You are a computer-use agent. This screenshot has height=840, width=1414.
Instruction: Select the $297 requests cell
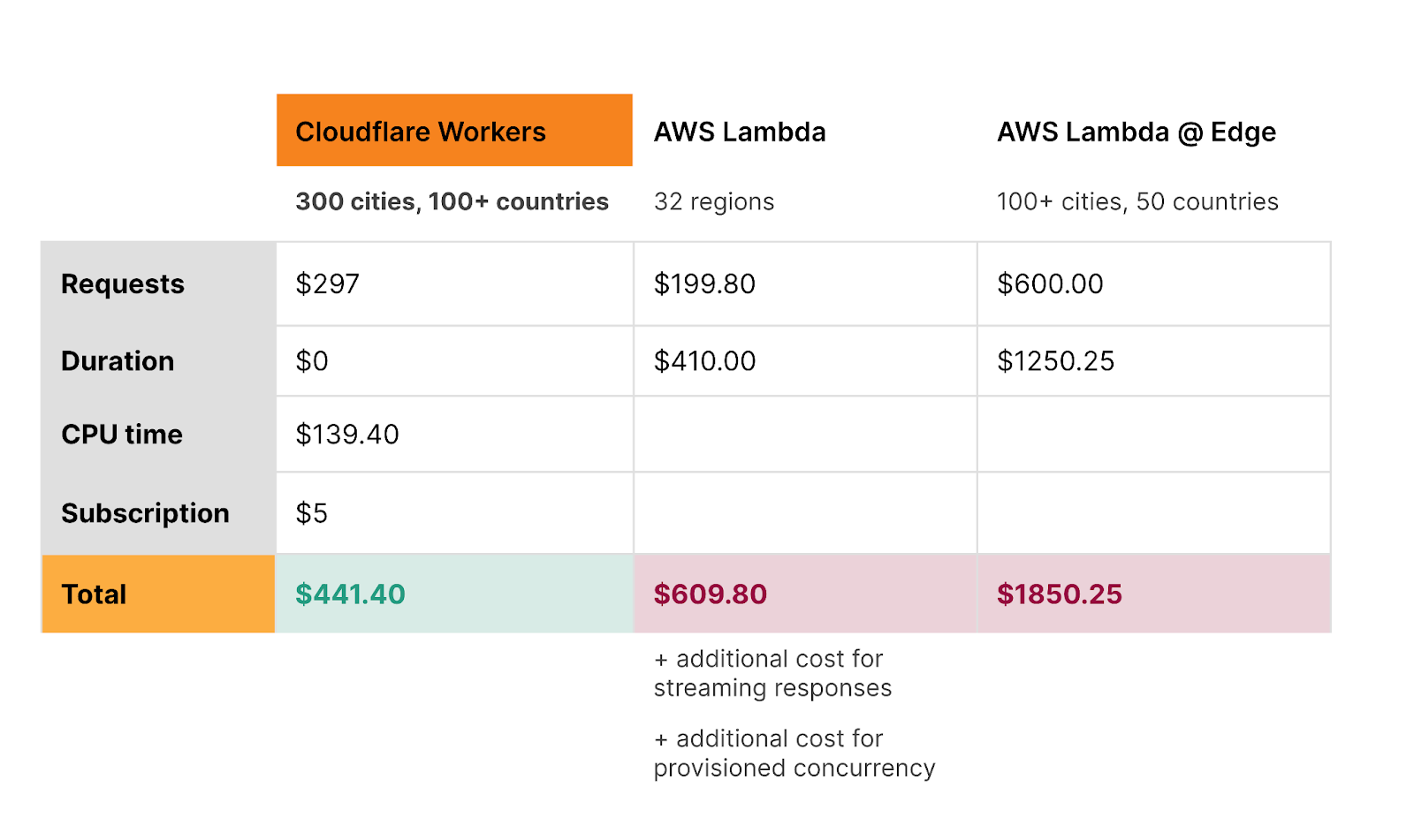tap(328, 284)
